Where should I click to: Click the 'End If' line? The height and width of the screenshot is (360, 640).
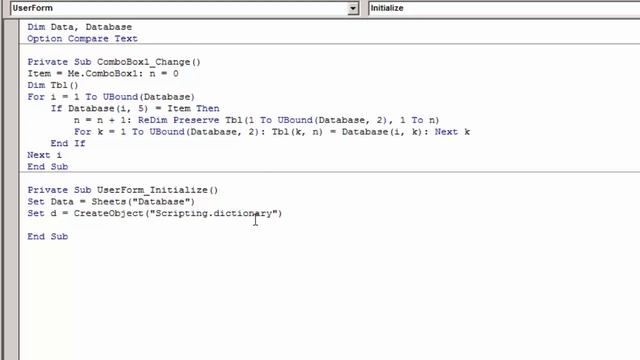[68, 143]
